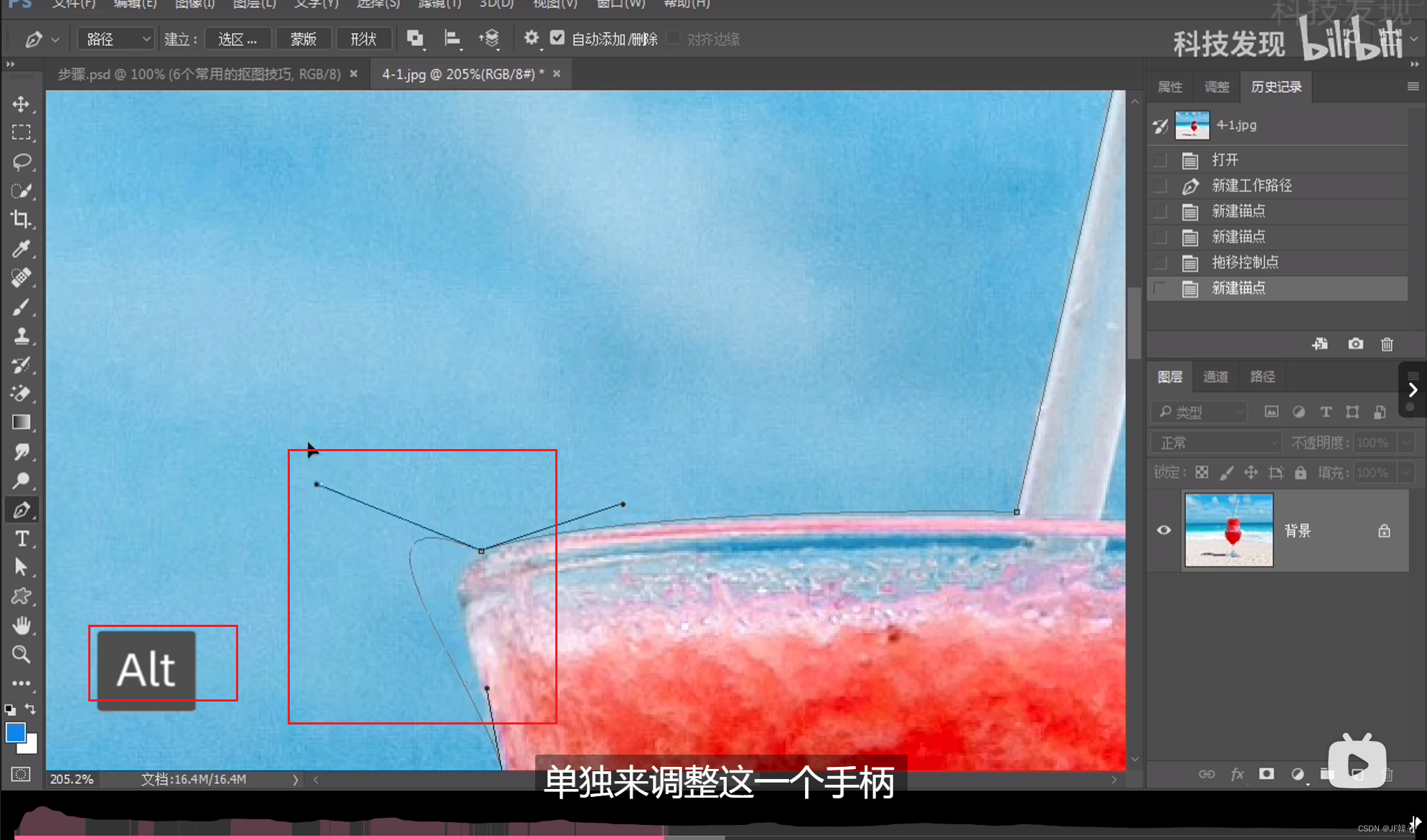Select the Lasso tool
The image size is (1427, 840).
pos(21,161)
